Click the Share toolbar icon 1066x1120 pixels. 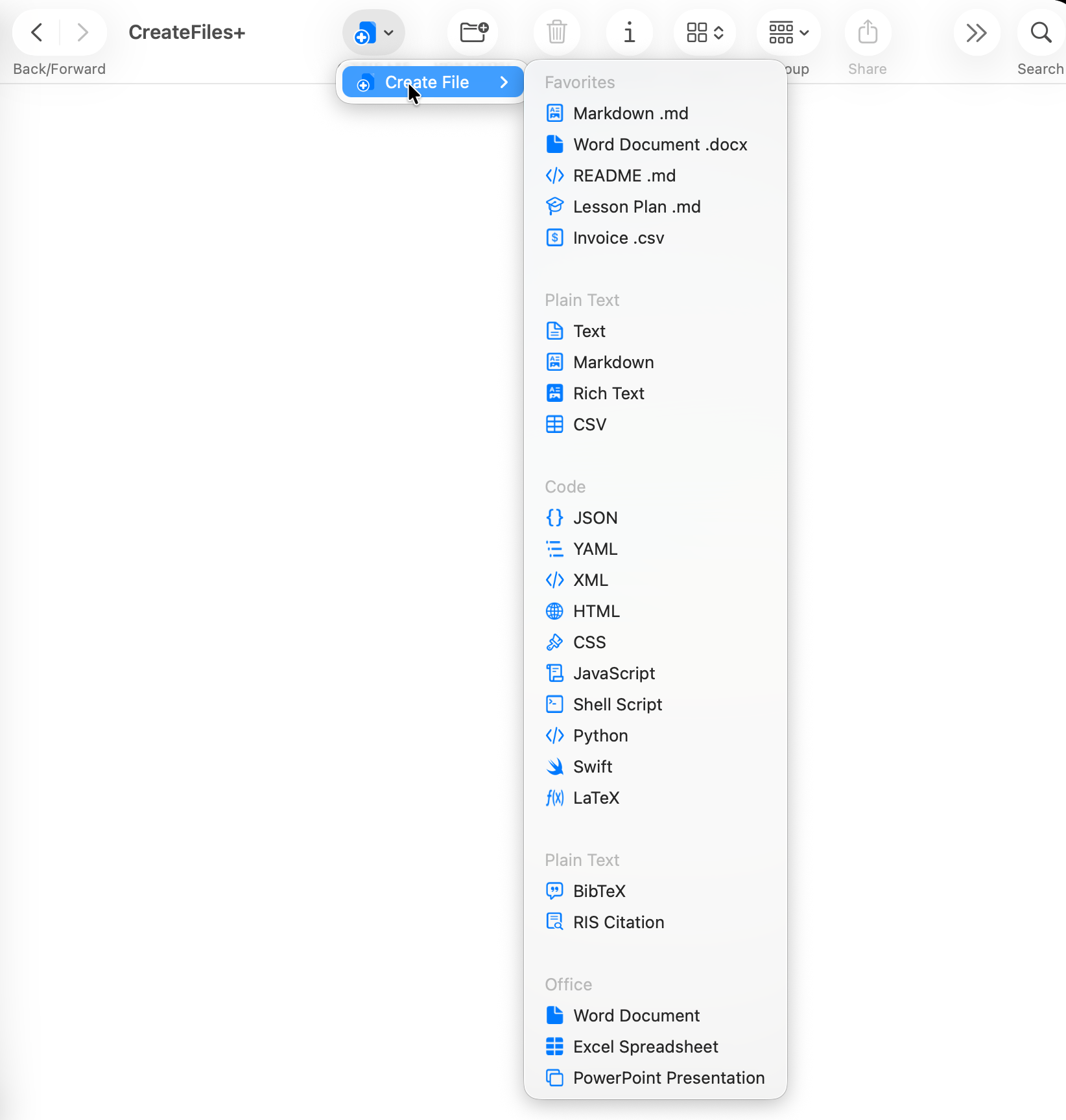tap(868, 32)
